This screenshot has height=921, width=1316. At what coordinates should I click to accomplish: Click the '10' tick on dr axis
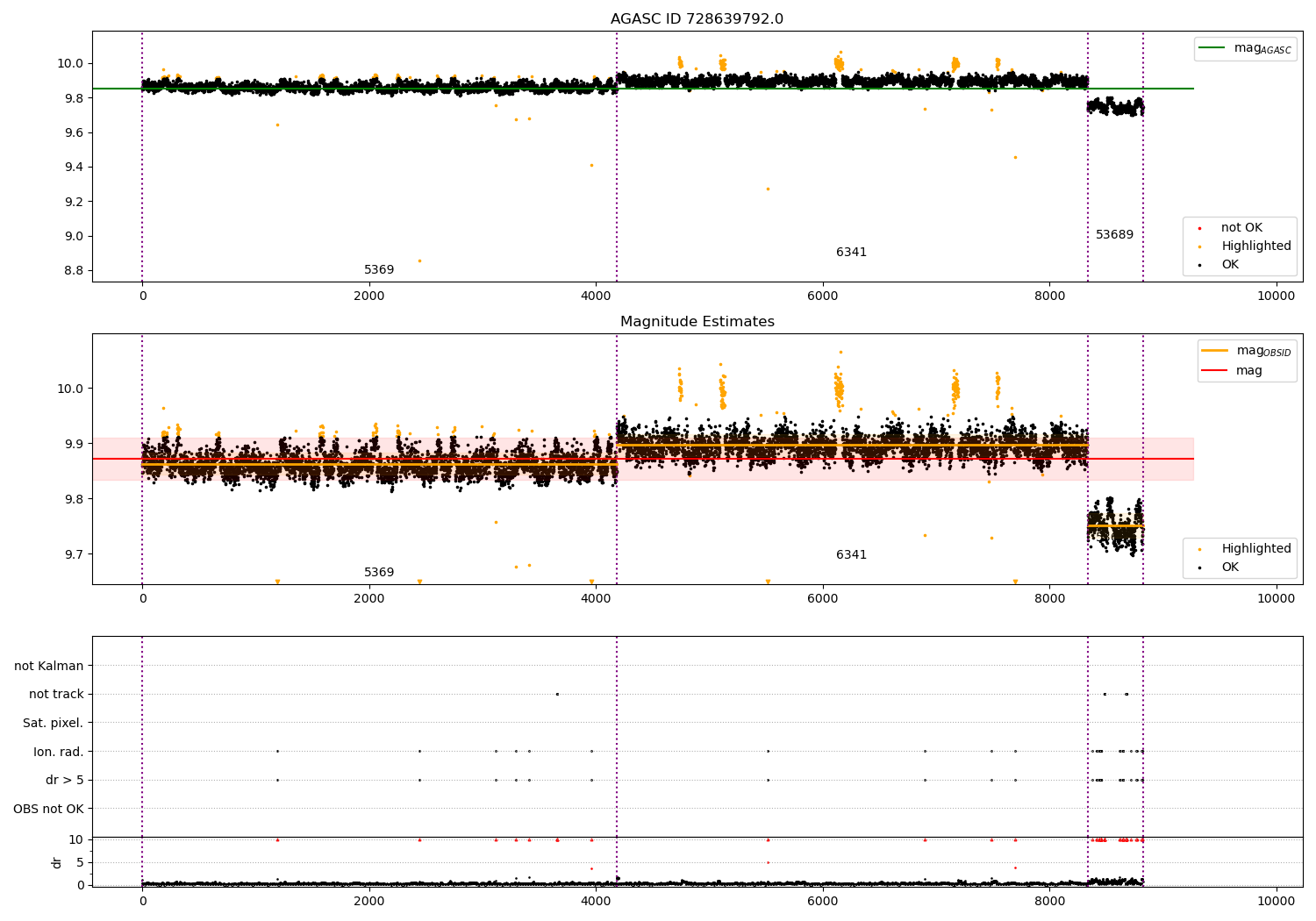pyautogui.click(x=76, y=839)
